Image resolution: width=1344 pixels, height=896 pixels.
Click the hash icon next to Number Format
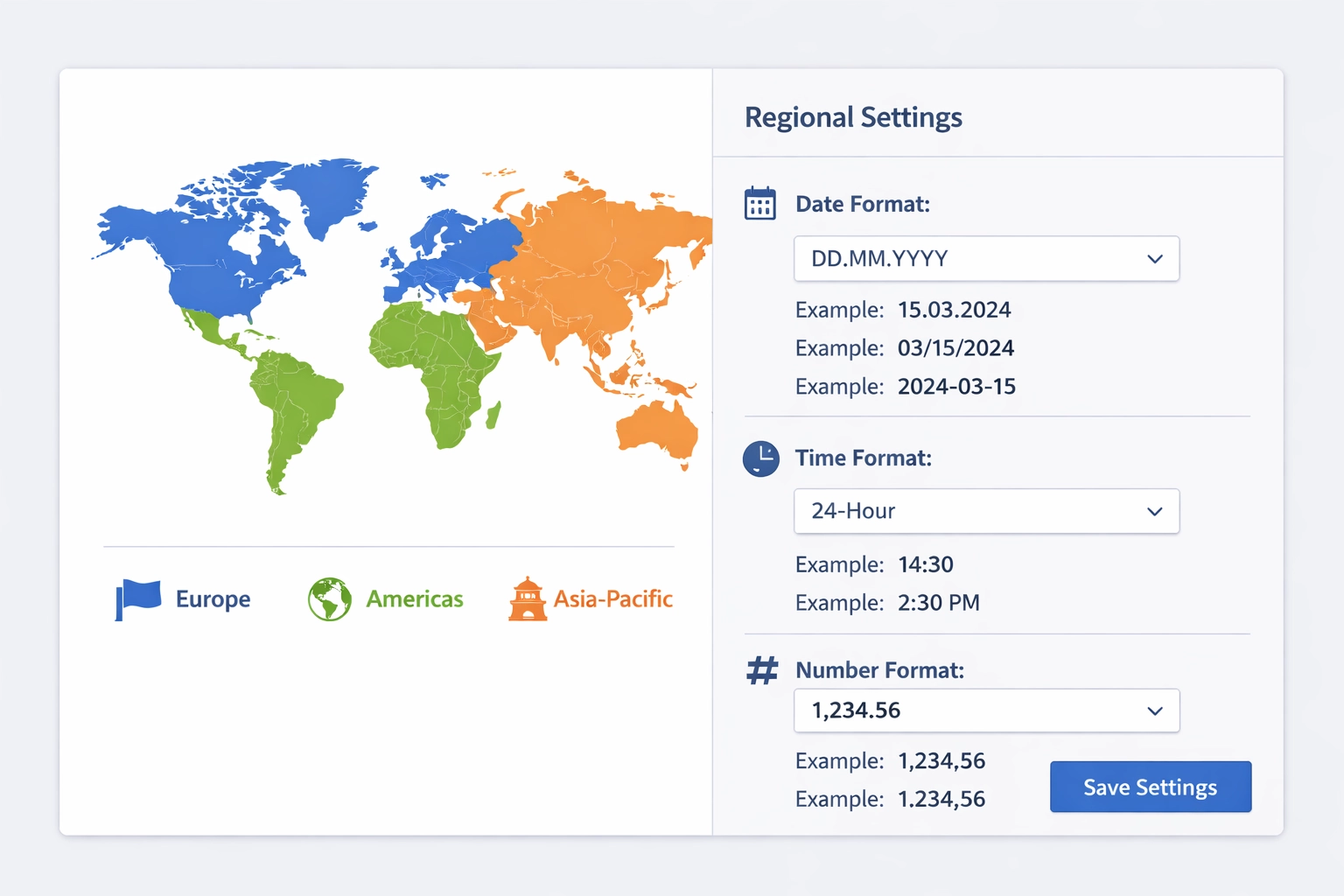(x=760, y=669)
